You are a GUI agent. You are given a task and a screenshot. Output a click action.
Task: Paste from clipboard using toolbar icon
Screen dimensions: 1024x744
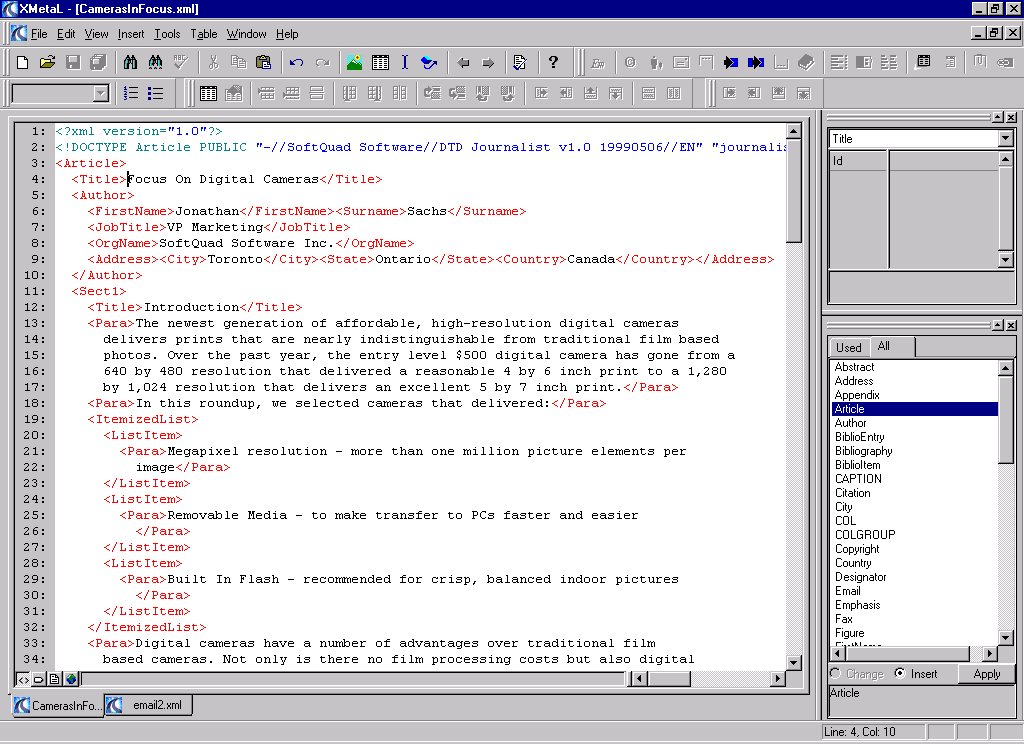click(263, 63)
